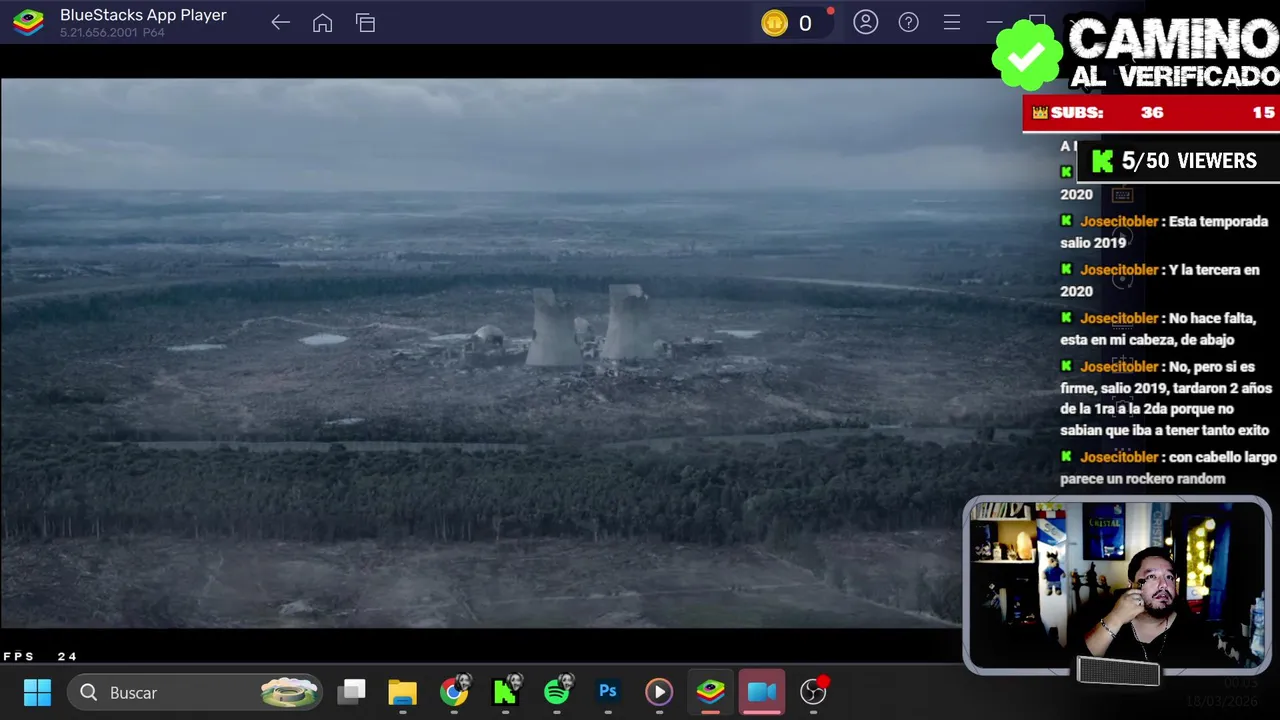
Task: Minimize the BlueStacks window
Action: tap(994, 22)
